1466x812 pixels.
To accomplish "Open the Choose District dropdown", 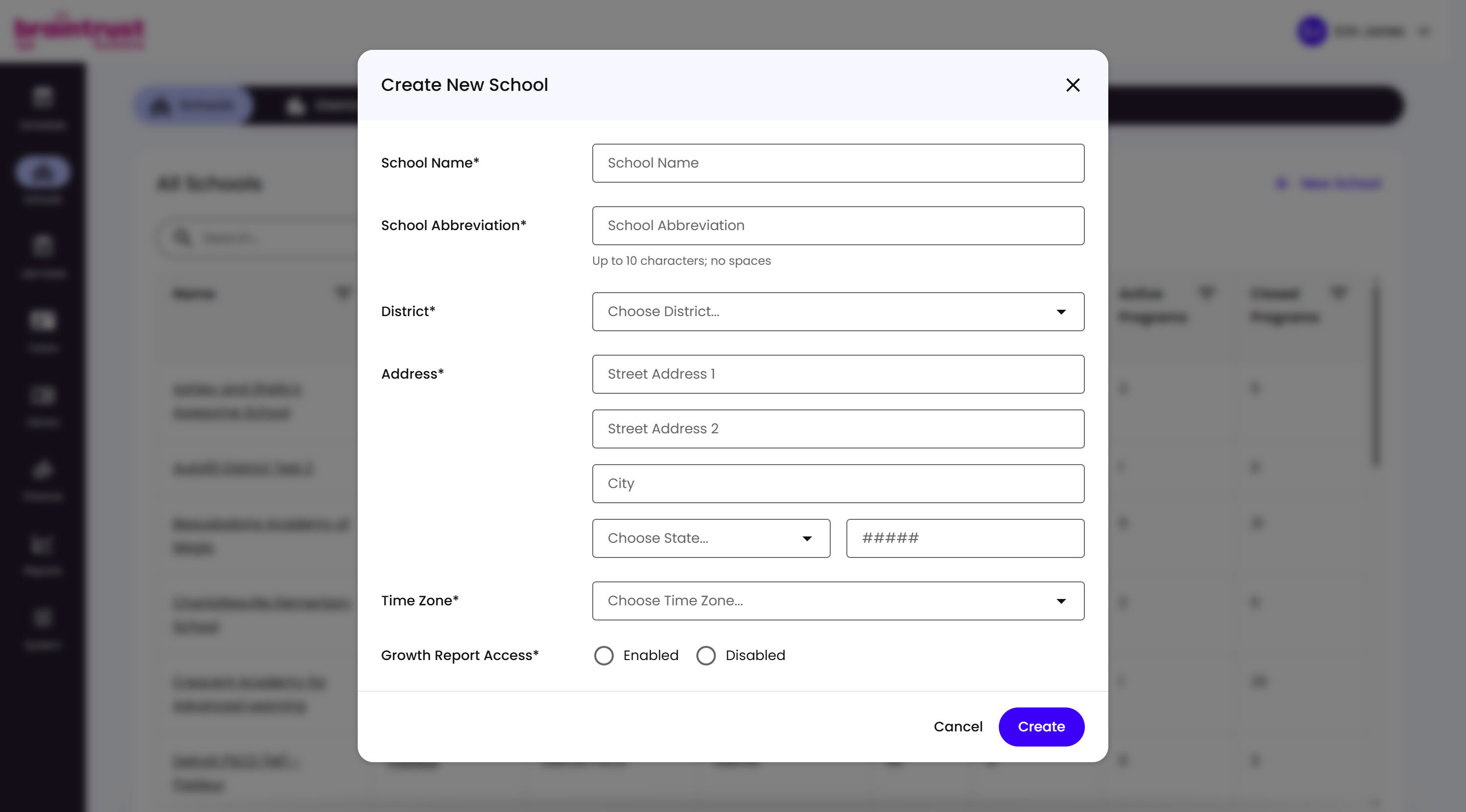I will (838, 312).
